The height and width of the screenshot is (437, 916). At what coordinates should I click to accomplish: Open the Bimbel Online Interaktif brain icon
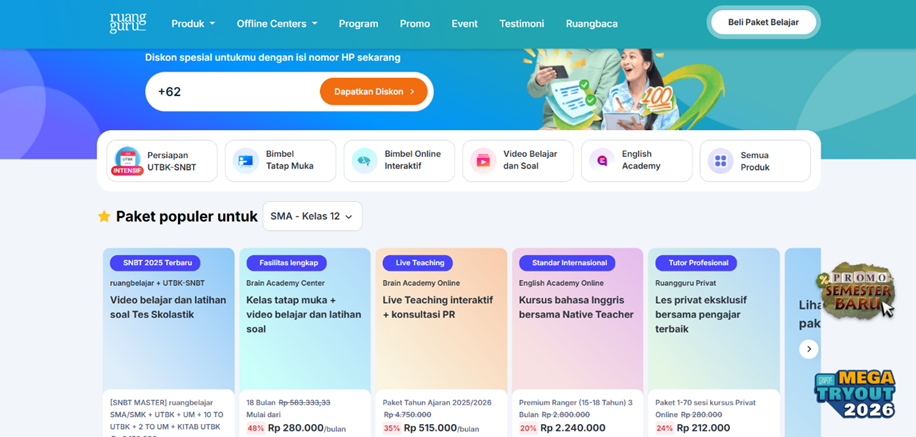coord(365,161)
